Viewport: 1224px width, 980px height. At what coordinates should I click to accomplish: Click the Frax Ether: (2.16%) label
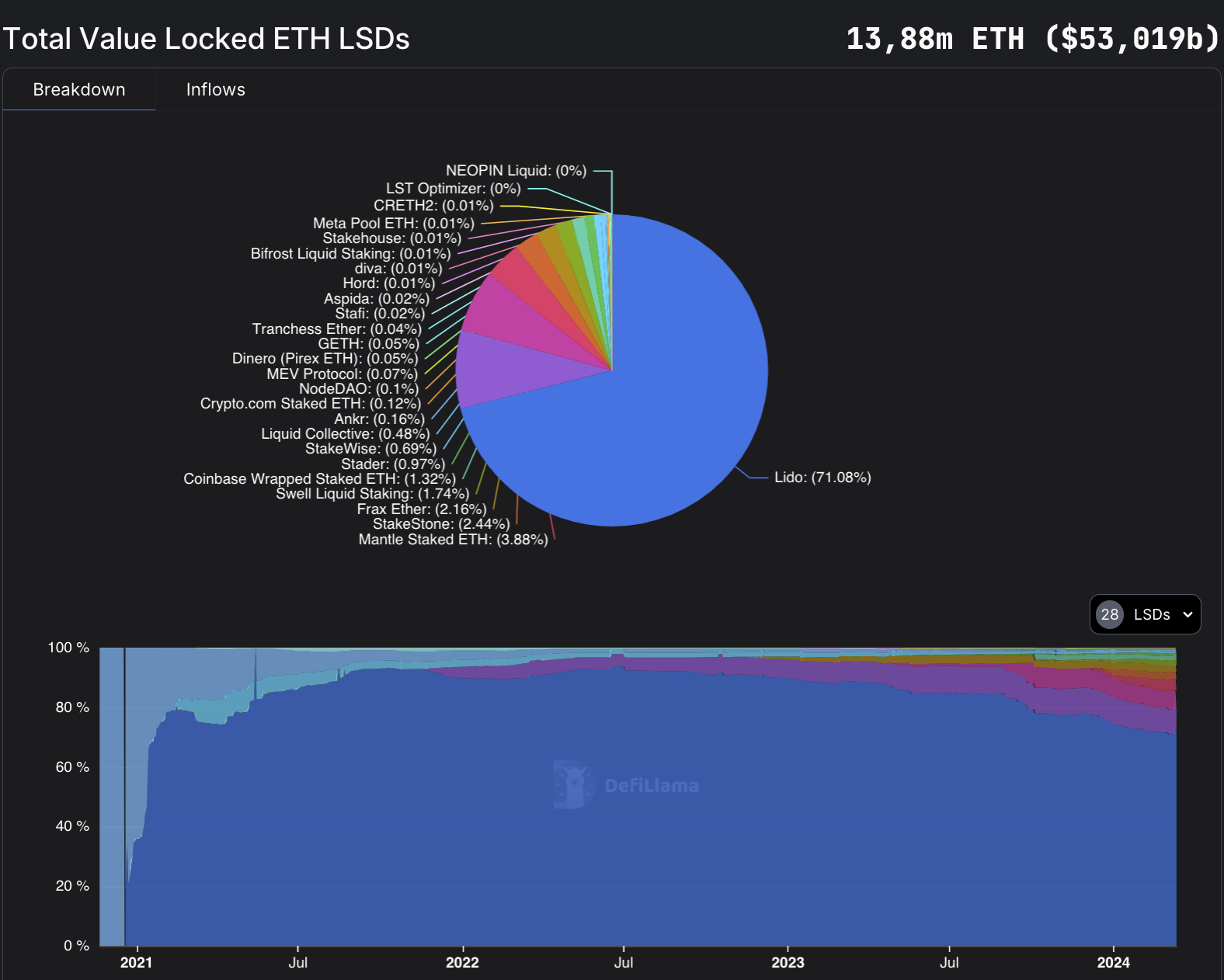422,509
